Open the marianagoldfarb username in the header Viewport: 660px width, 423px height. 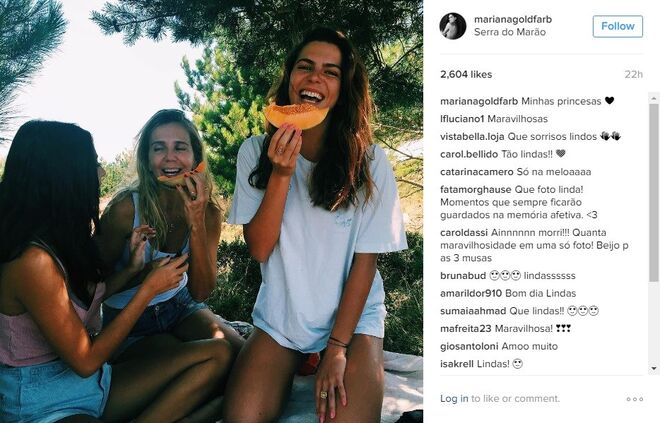pos(513,19)
